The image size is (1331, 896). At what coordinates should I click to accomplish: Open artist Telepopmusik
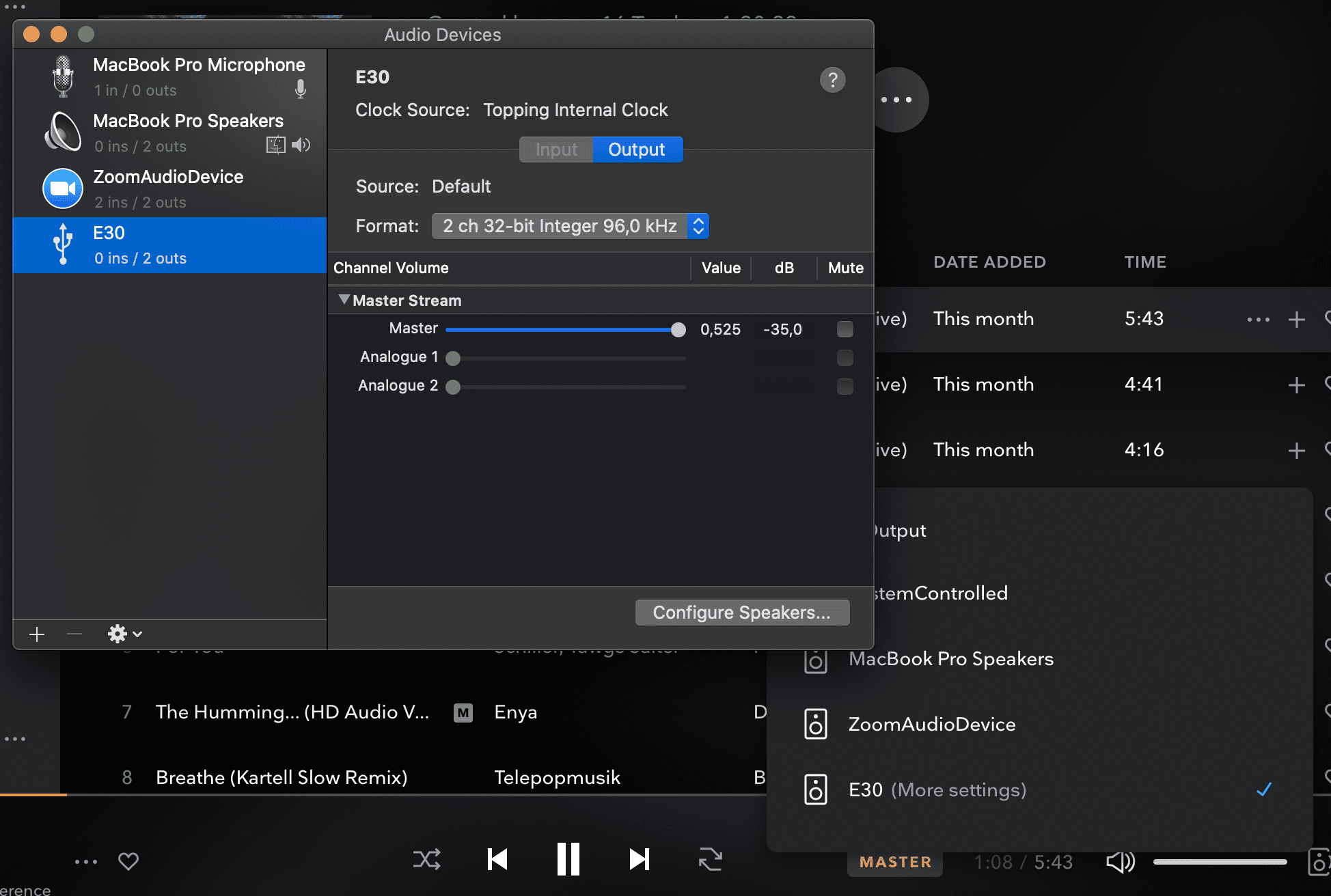click(x=557, y=778)
